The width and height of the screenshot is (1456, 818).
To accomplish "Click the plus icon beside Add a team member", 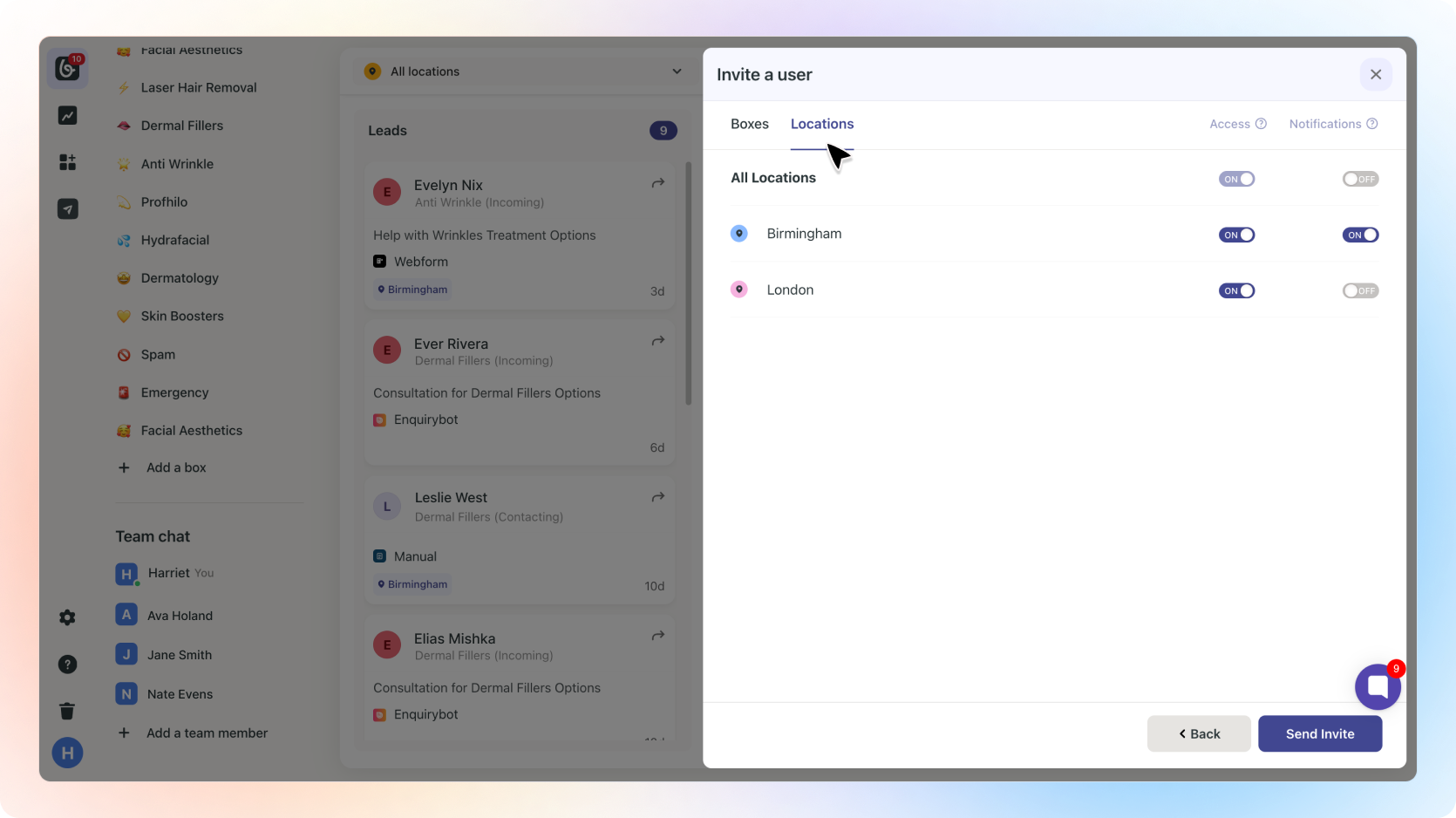I will pyautogui.click(x=124, y=733).
